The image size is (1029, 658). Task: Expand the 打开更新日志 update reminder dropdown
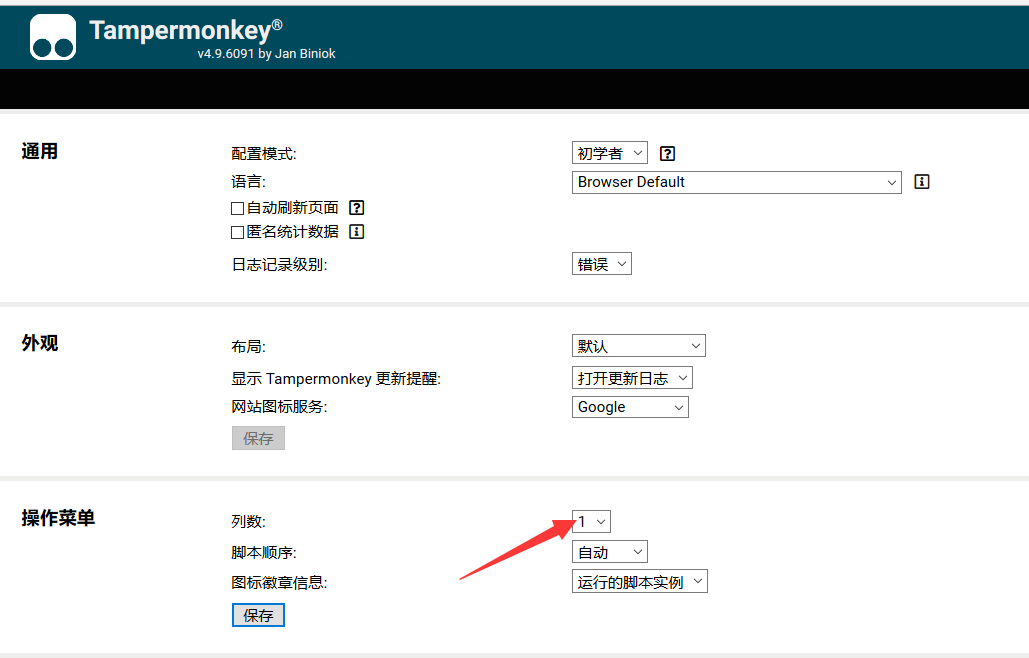click(632, 378)
